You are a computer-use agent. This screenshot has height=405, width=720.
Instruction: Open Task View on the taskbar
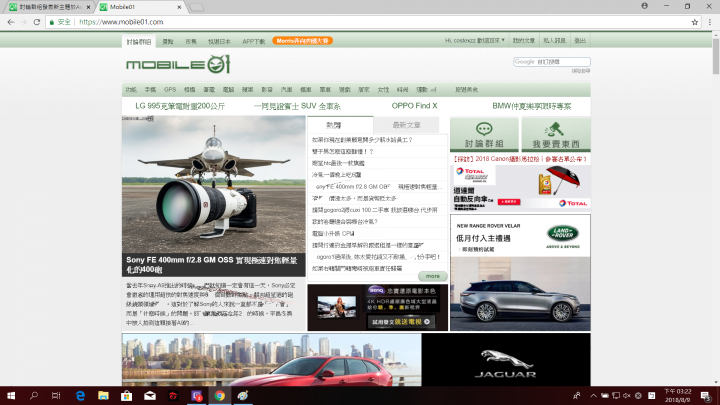[56, 395]
